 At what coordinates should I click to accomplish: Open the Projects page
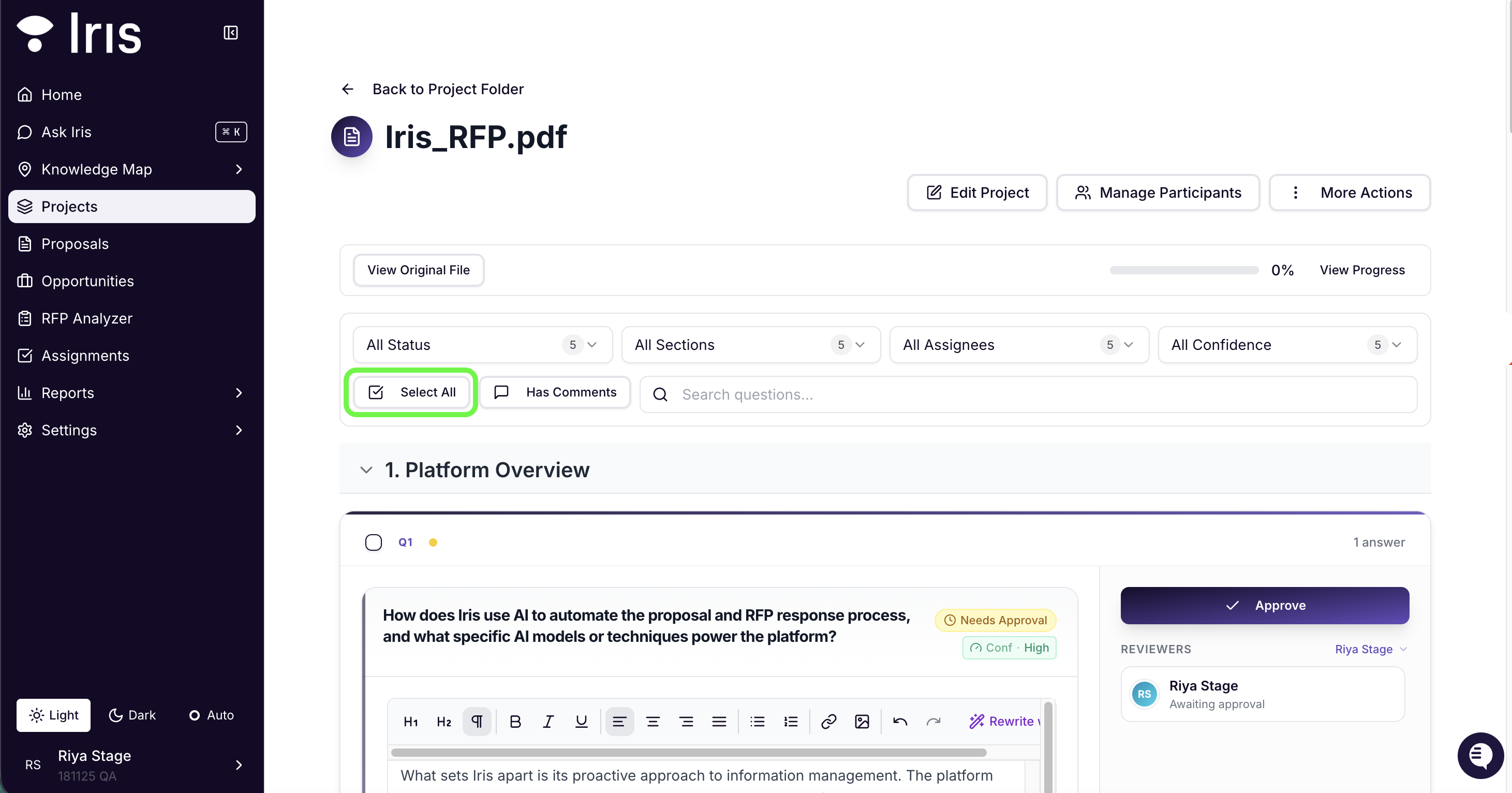pos(132,207)
